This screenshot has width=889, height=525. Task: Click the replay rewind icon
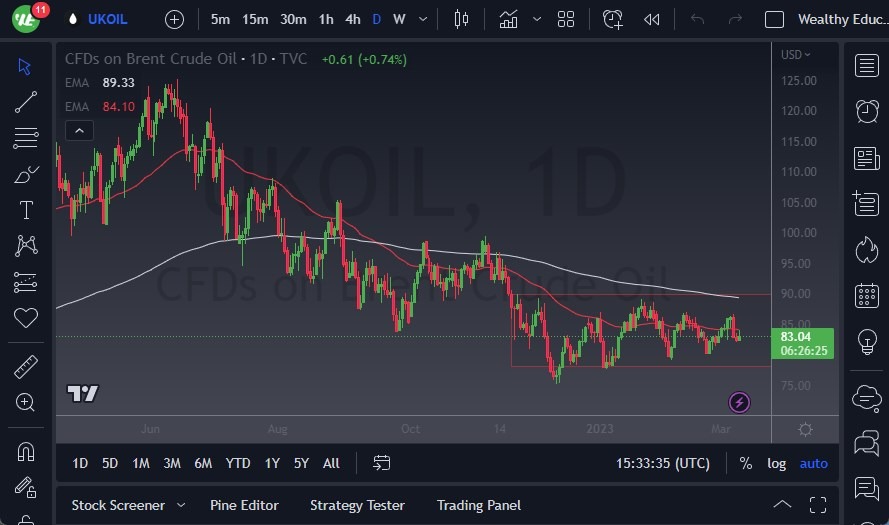click(x=652, y=19)
